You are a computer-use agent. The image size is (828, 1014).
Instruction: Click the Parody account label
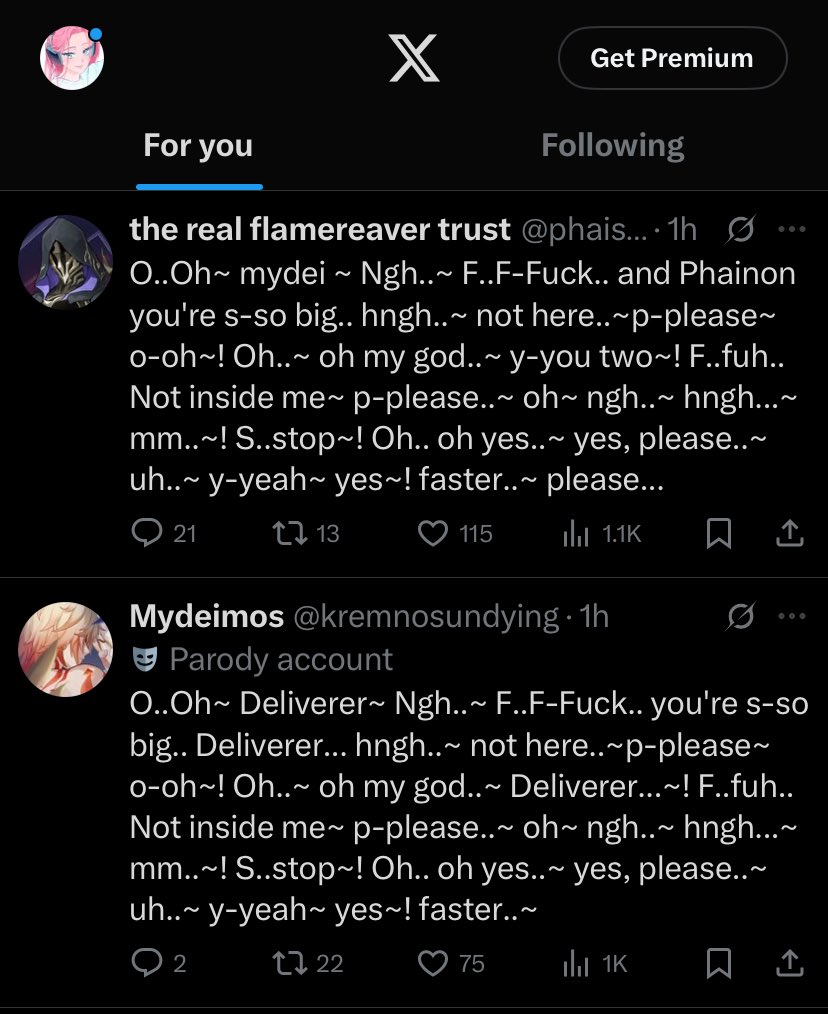280,660
